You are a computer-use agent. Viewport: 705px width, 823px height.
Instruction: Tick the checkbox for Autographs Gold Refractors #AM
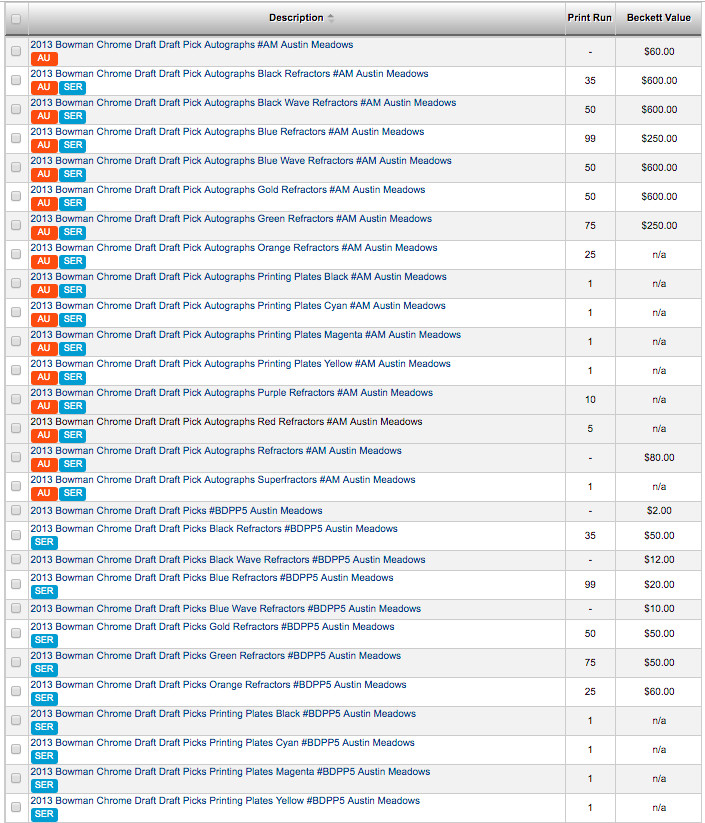(x=16, y=196)
